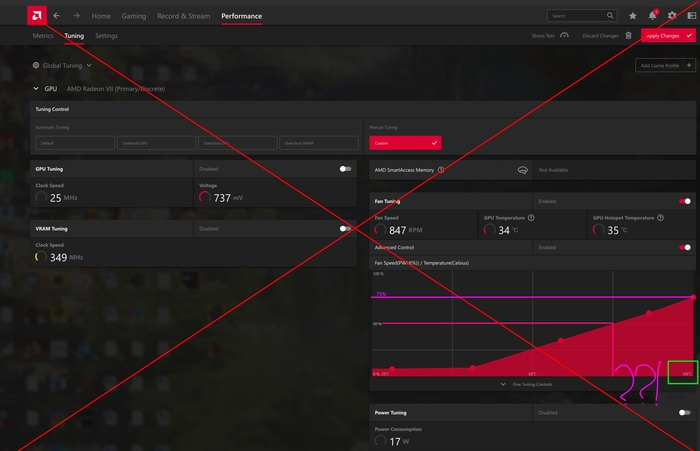This screenshot has height=451, width=700.
Task: Select the Tuning sub-tab
Action: click(74, 35)
